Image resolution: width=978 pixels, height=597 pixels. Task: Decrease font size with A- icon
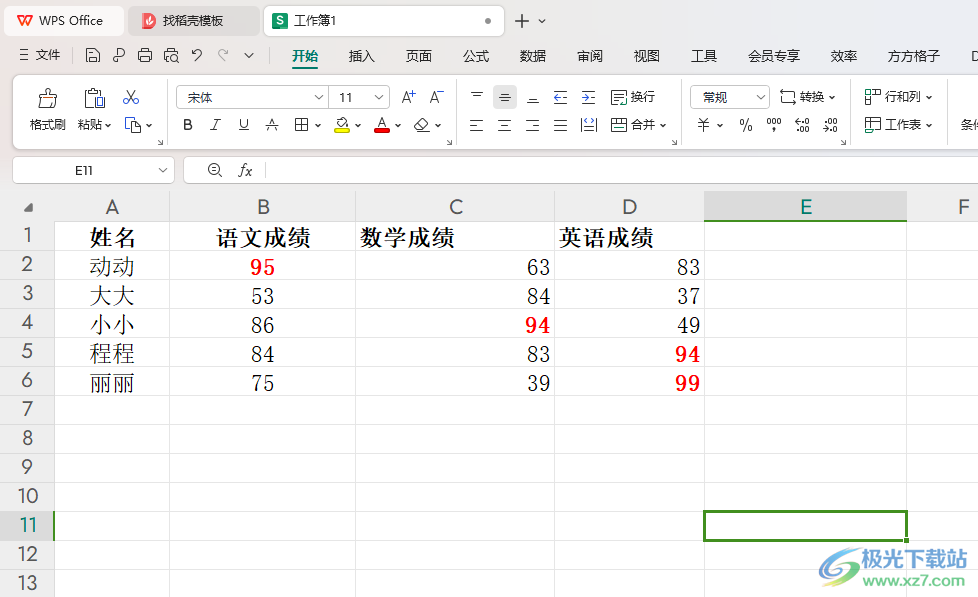[436, 97]
